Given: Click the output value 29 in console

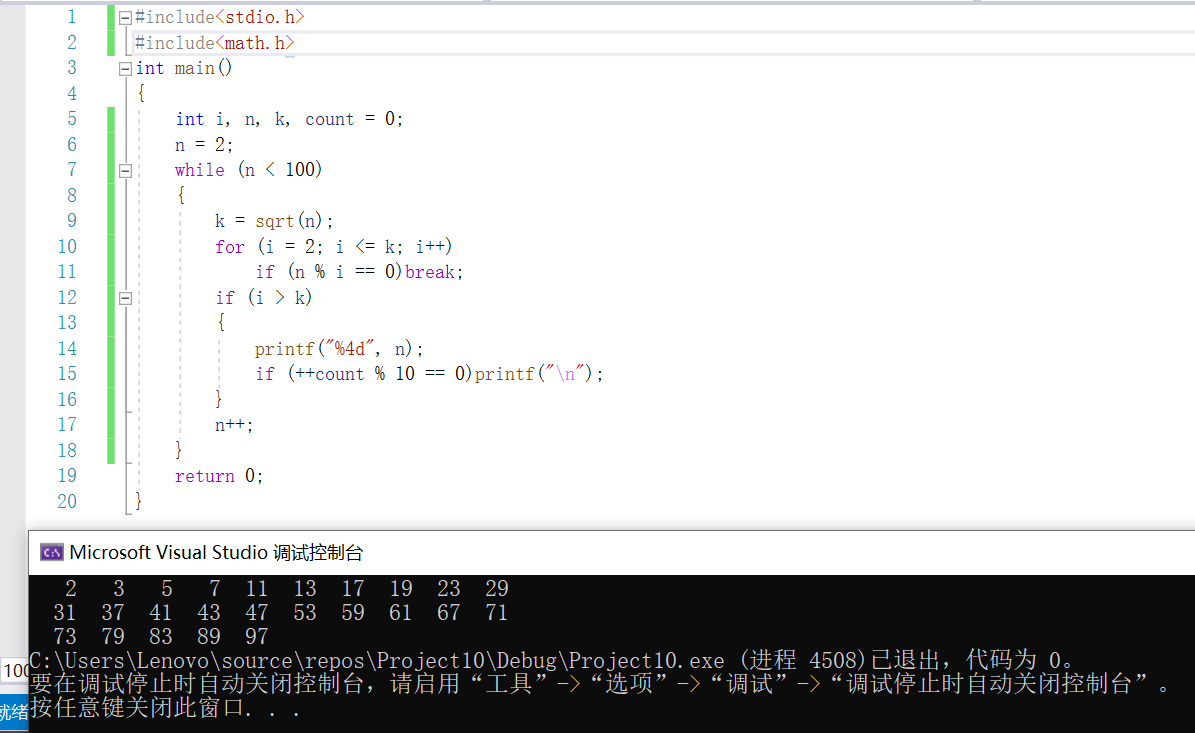Looking at the screenshot, I should pyautogui.click(x=497, y=588).
